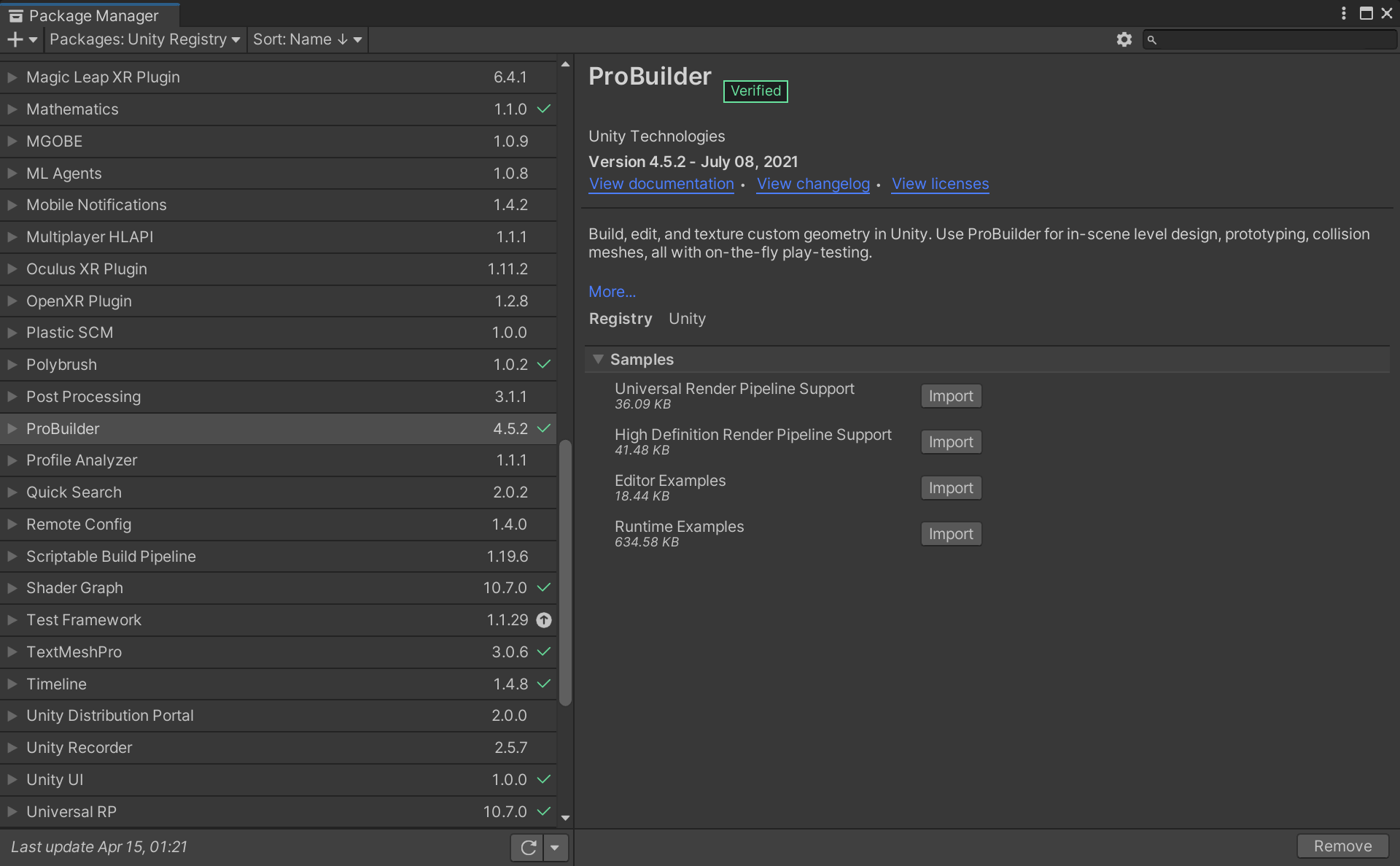Viewport: 1400px width, 866px height.
Task: Click the refresh packages list button
Action: (528, 847)
